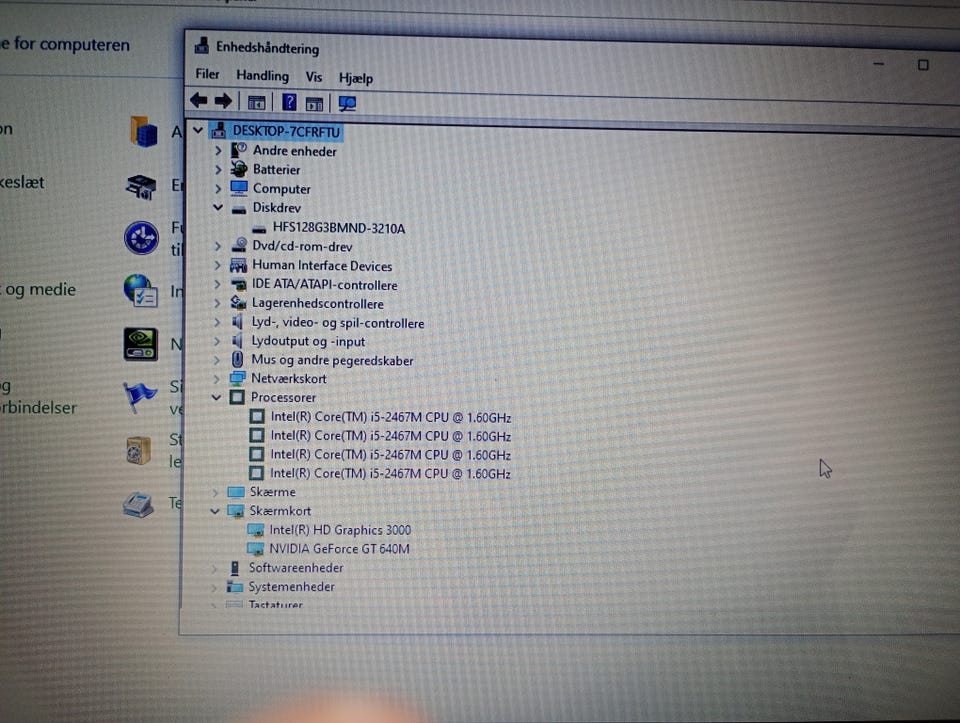Select the Intel(R) HD Graphics 3000 adapter
The image size is (960, 723).
click(x=340, y=530)
